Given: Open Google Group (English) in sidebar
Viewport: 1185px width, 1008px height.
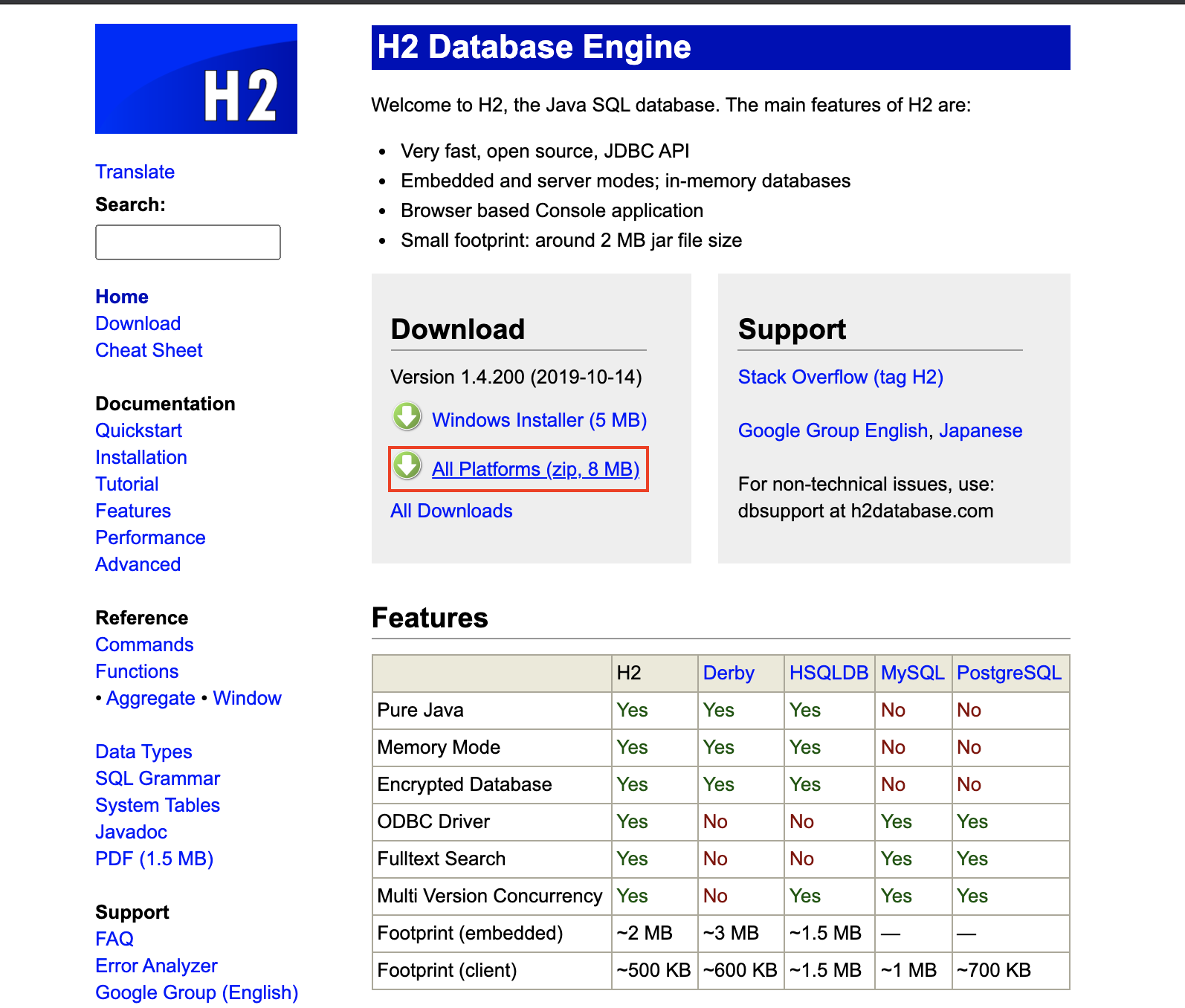Looking at the screenshot, I should coord(196,992).
